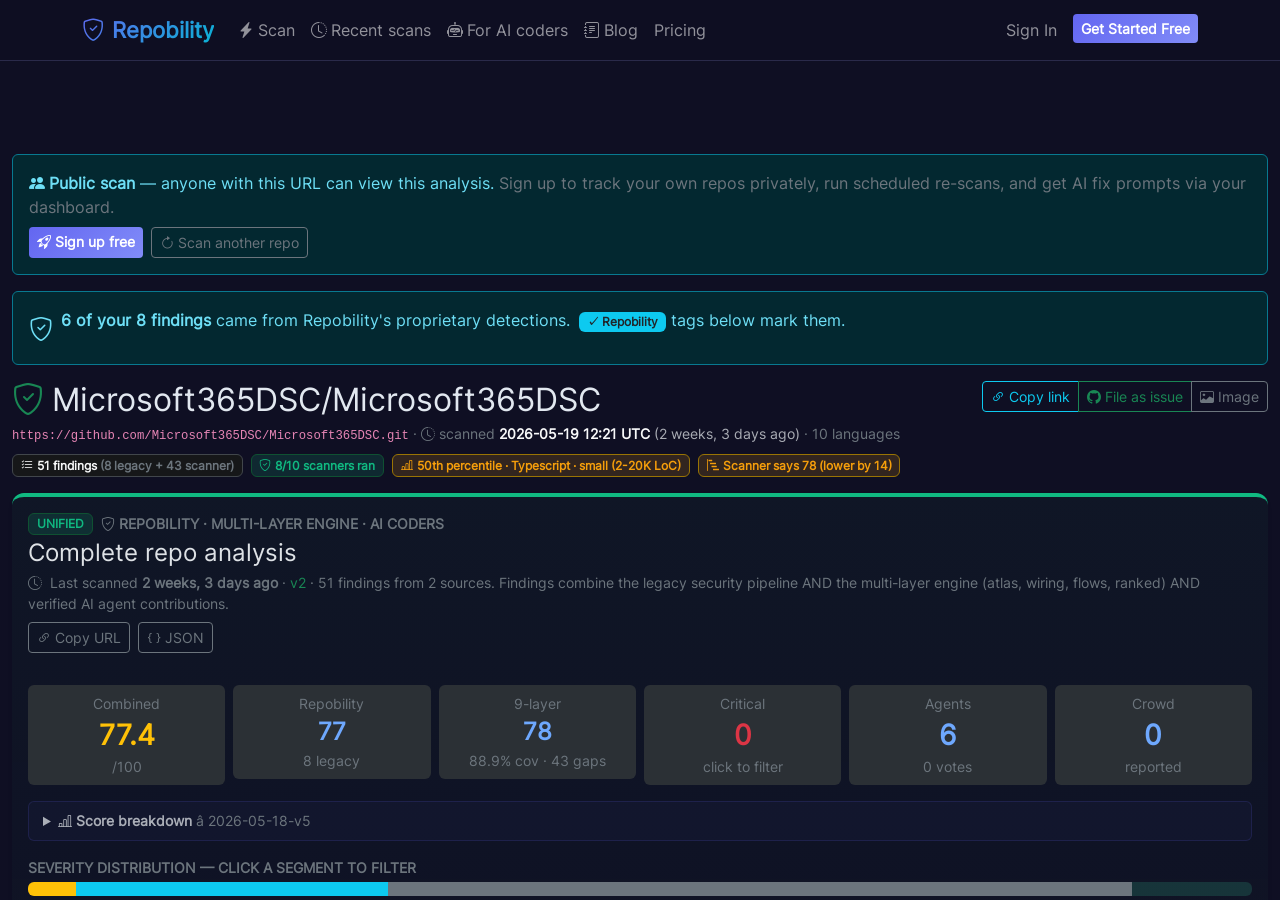Visit the Blog
Screen dimensions: 1280x900
[x=611, y=30]
